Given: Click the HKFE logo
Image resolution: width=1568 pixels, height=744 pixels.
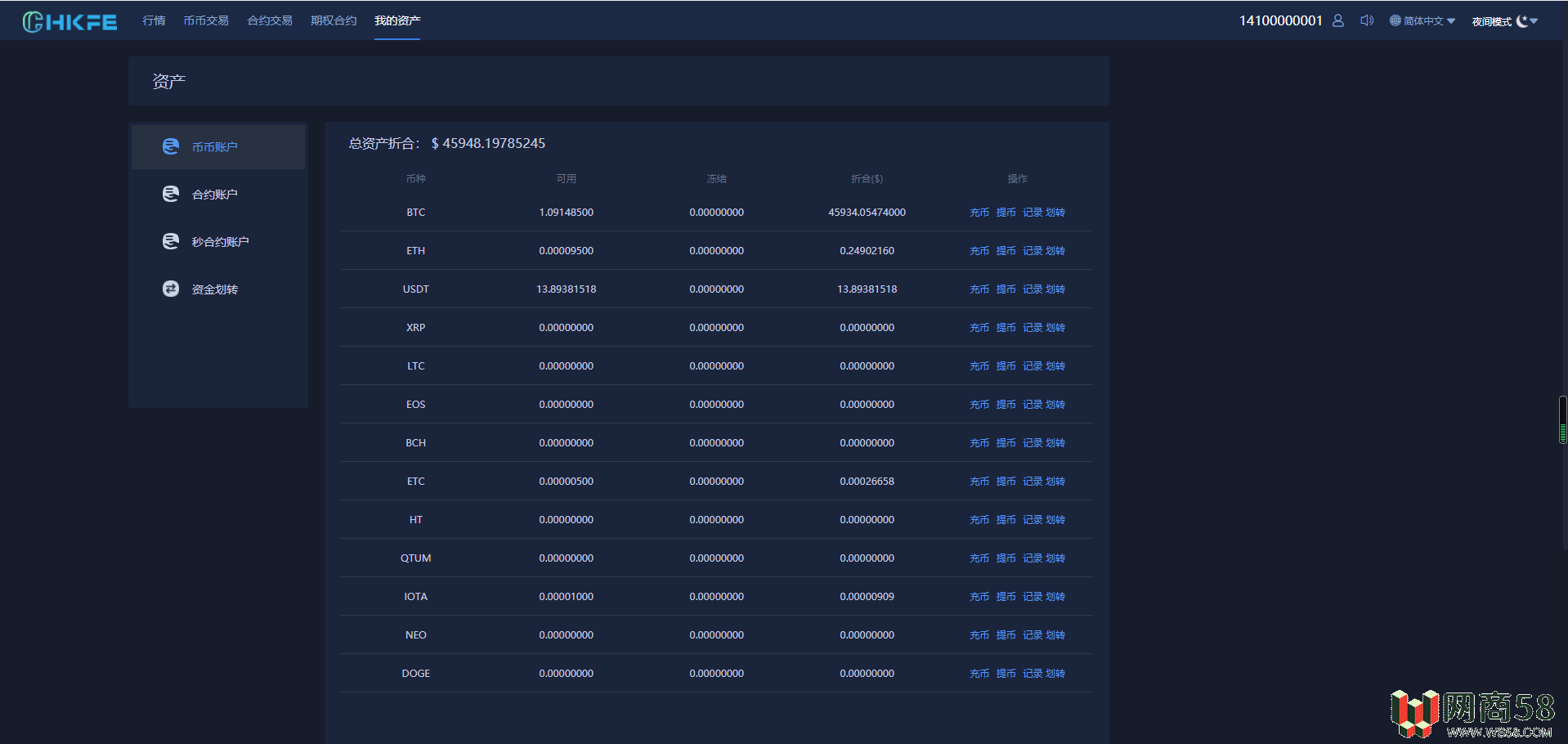Looking at the screenshot, I should coord(69,21).
